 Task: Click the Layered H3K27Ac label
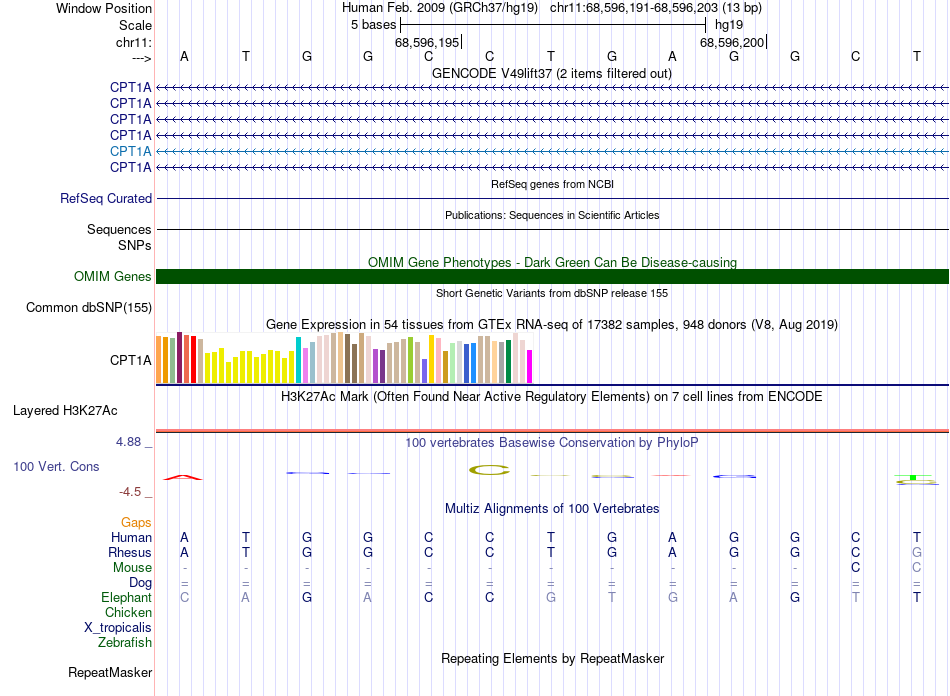pos(65,411)
